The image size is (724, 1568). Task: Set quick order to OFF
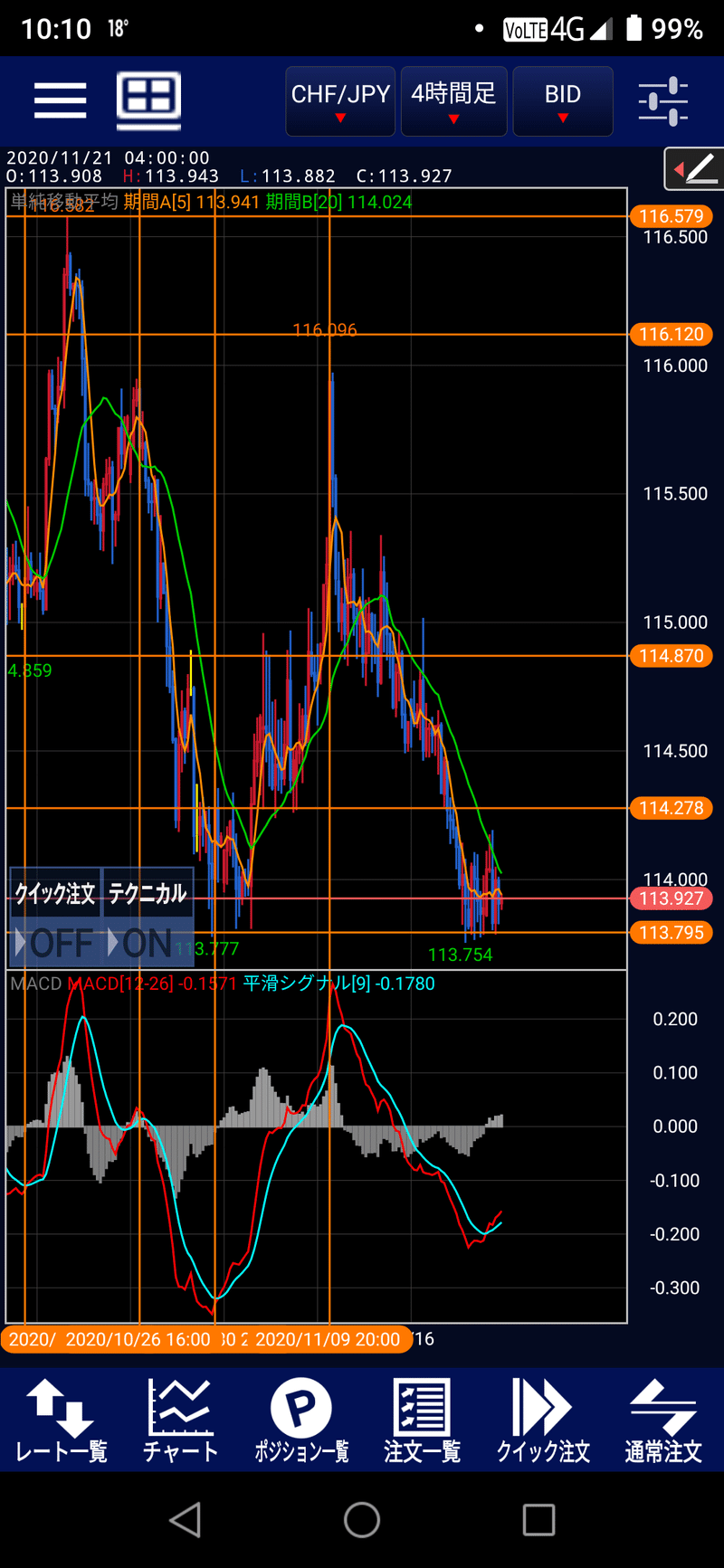click(x=55, y=943)
